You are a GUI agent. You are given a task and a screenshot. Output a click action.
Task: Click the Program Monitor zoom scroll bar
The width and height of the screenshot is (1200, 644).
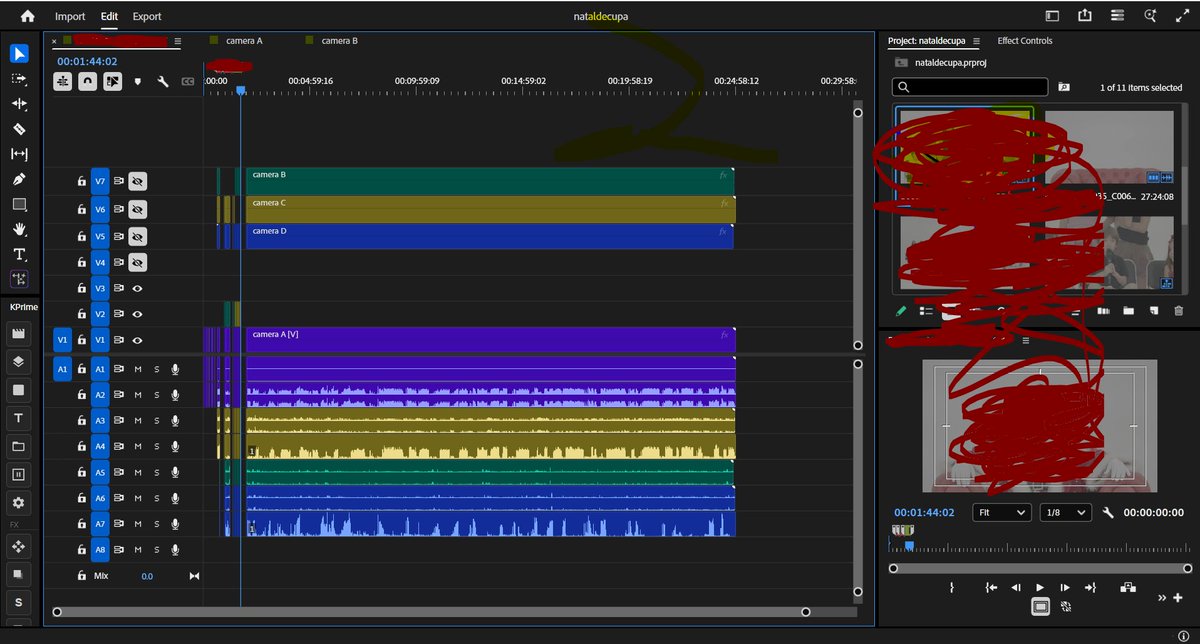pos(1040,568)
